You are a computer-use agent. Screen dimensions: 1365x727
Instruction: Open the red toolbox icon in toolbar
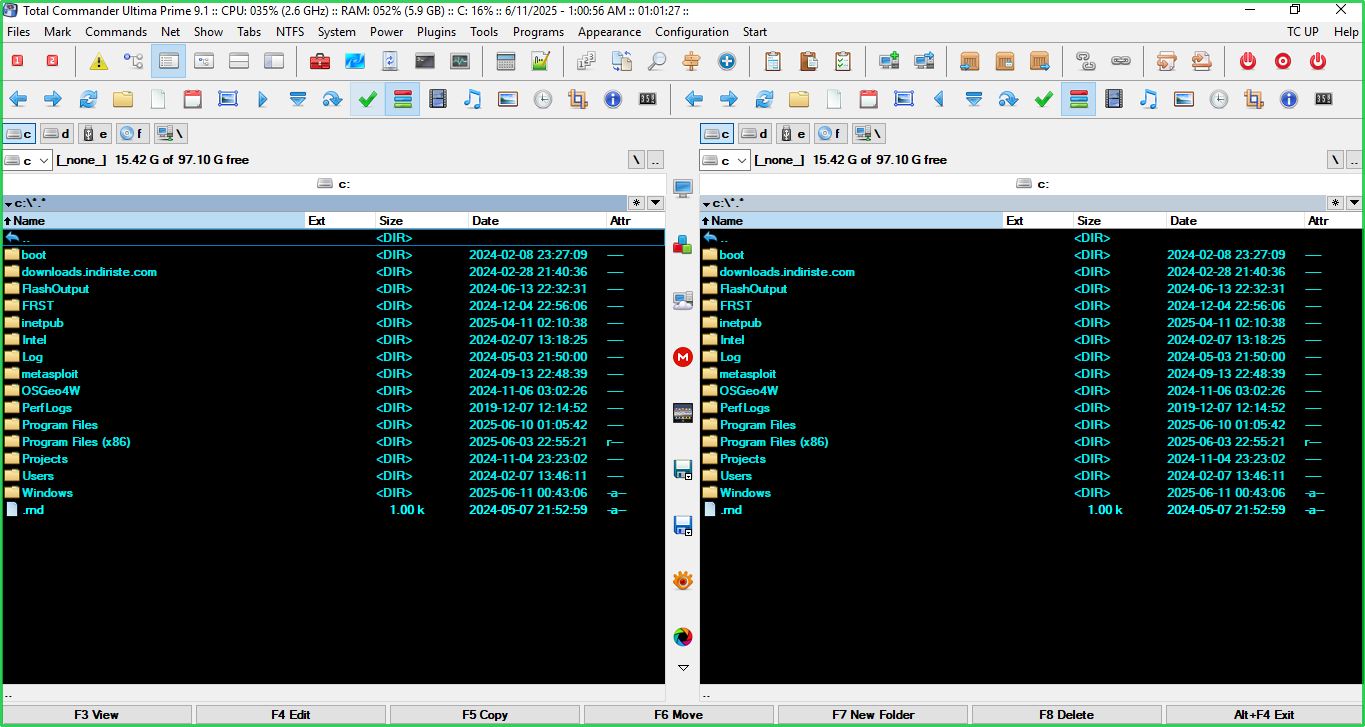pos(320,61)
